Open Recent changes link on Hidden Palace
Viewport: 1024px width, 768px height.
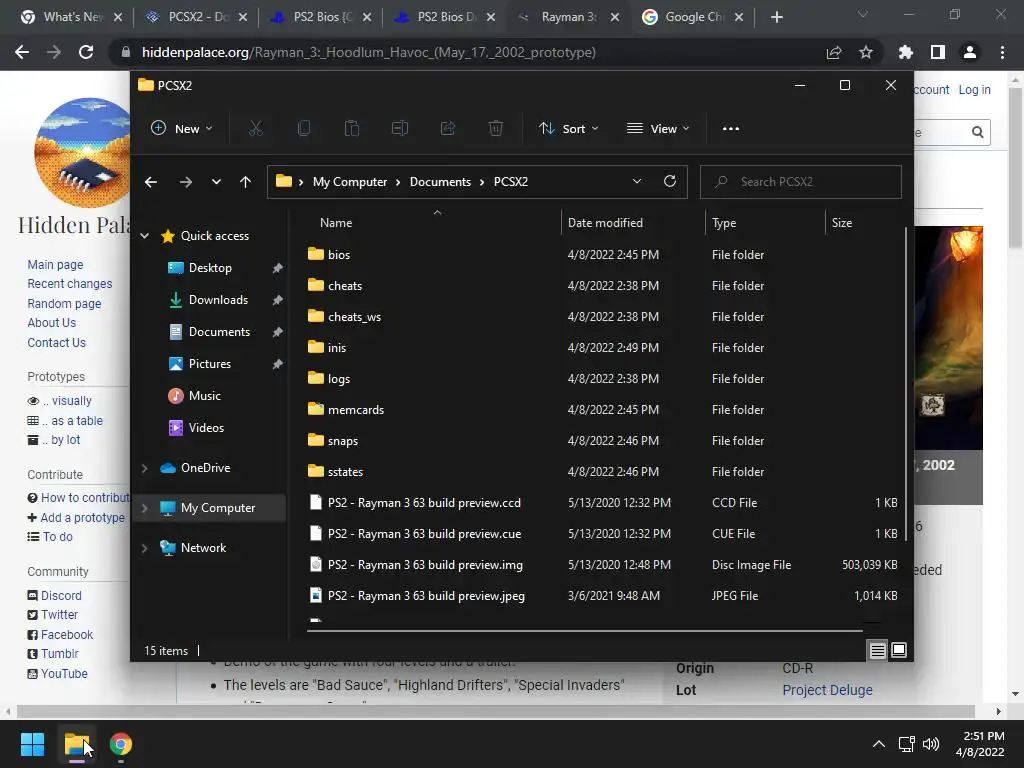pos(70,284)
